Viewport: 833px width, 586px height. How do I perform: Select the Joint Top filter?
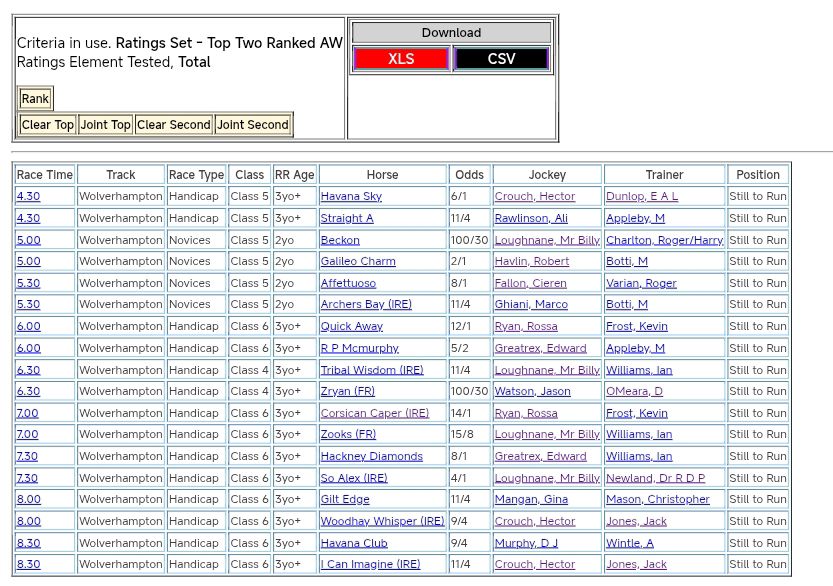(106, 125)
